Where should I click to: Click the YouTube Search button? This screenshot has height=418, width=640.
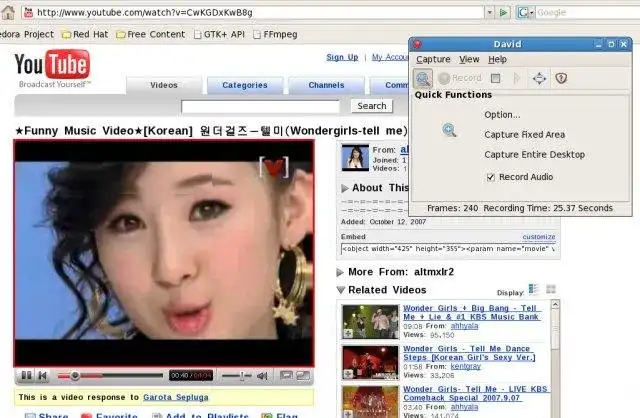pyautogui.click(x=372, y=106)
